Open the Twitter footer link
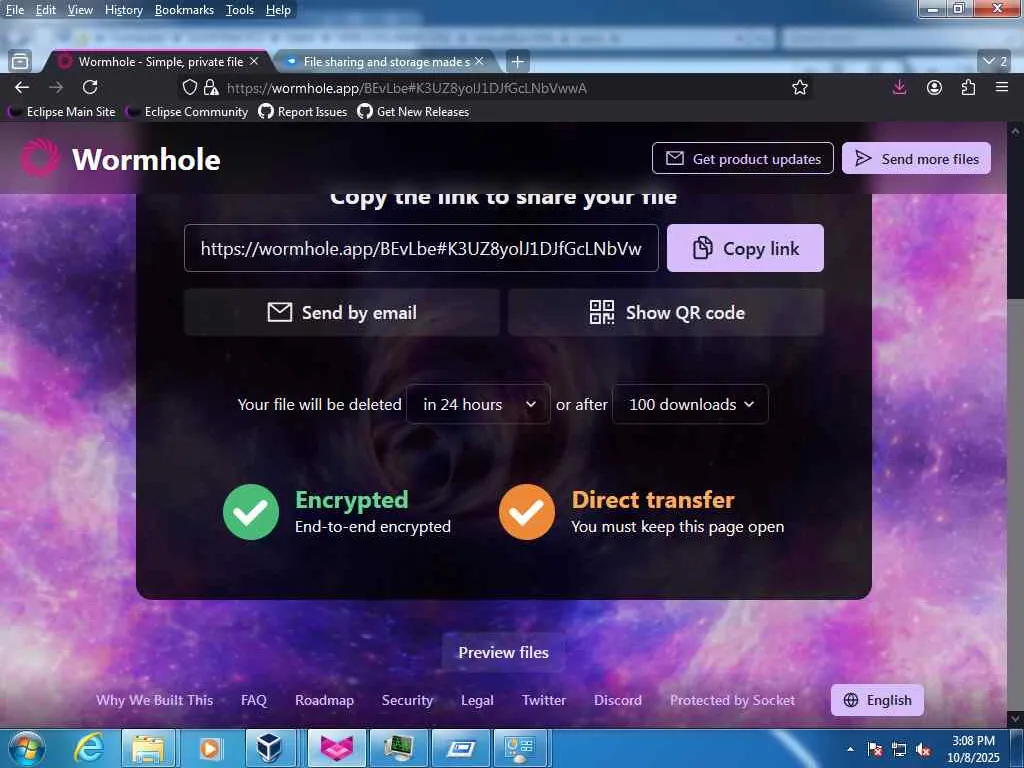The height and width of the screenshot is (768, 1024). [544, 700]
